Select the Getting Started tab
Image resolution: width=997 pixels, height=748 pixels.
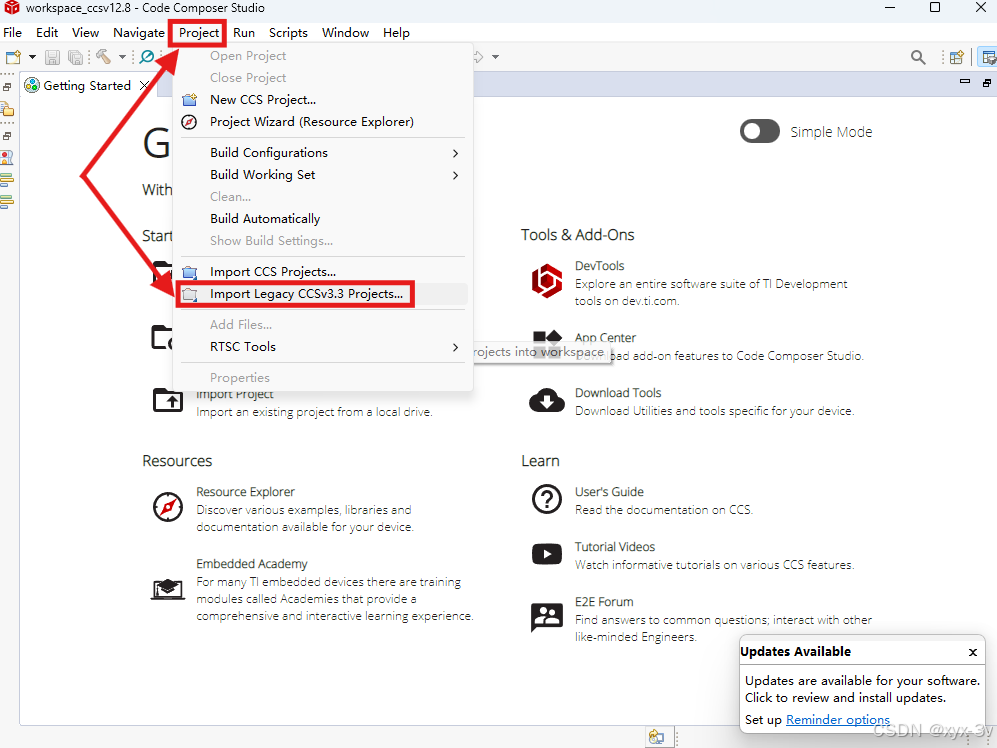pos(86,85)
